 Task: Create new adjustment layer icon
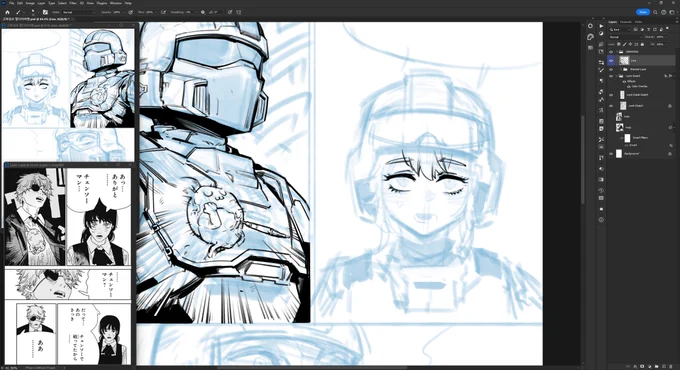click(x=650, y=367)
